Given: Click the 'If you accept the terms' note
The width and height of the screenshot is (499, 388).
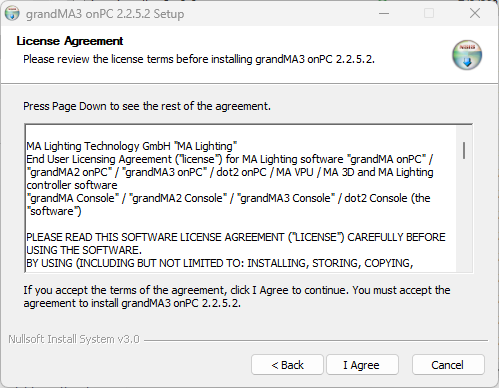Looking at the screenshot, I should point(237,296).
